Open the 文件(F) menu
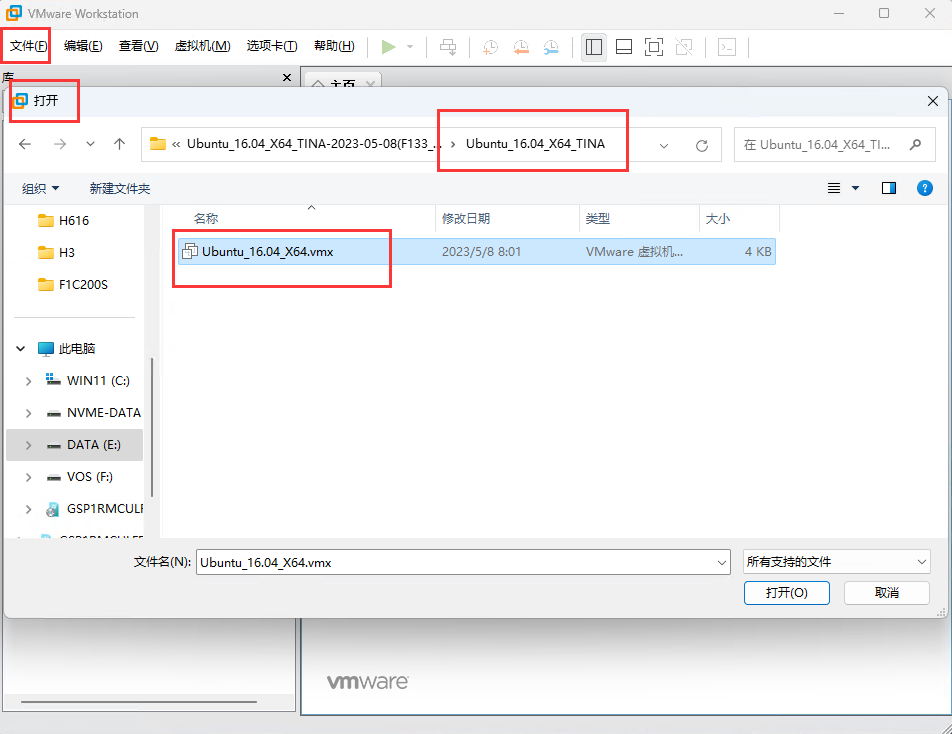The image size is (952, 734). [27, 46]
